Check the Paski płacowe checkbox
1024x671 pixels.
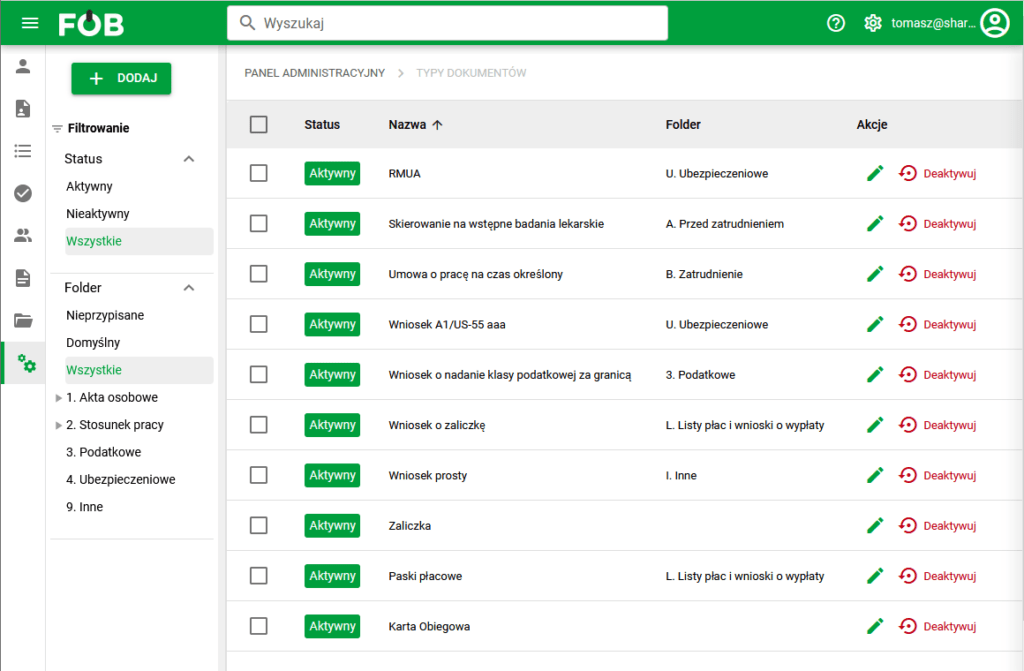click(259, 576)
